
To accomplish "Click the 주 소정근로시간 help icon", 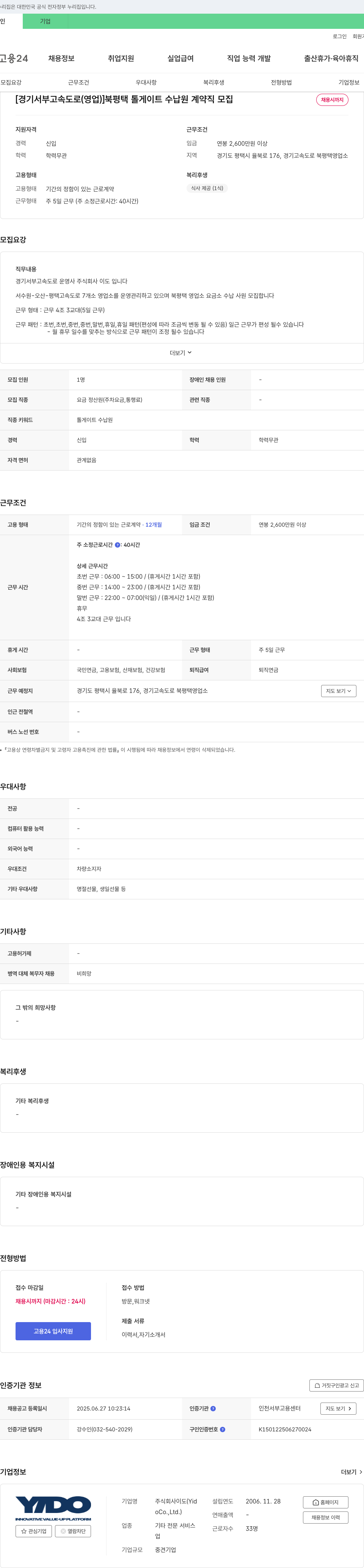I will click(x=118, y=545).
